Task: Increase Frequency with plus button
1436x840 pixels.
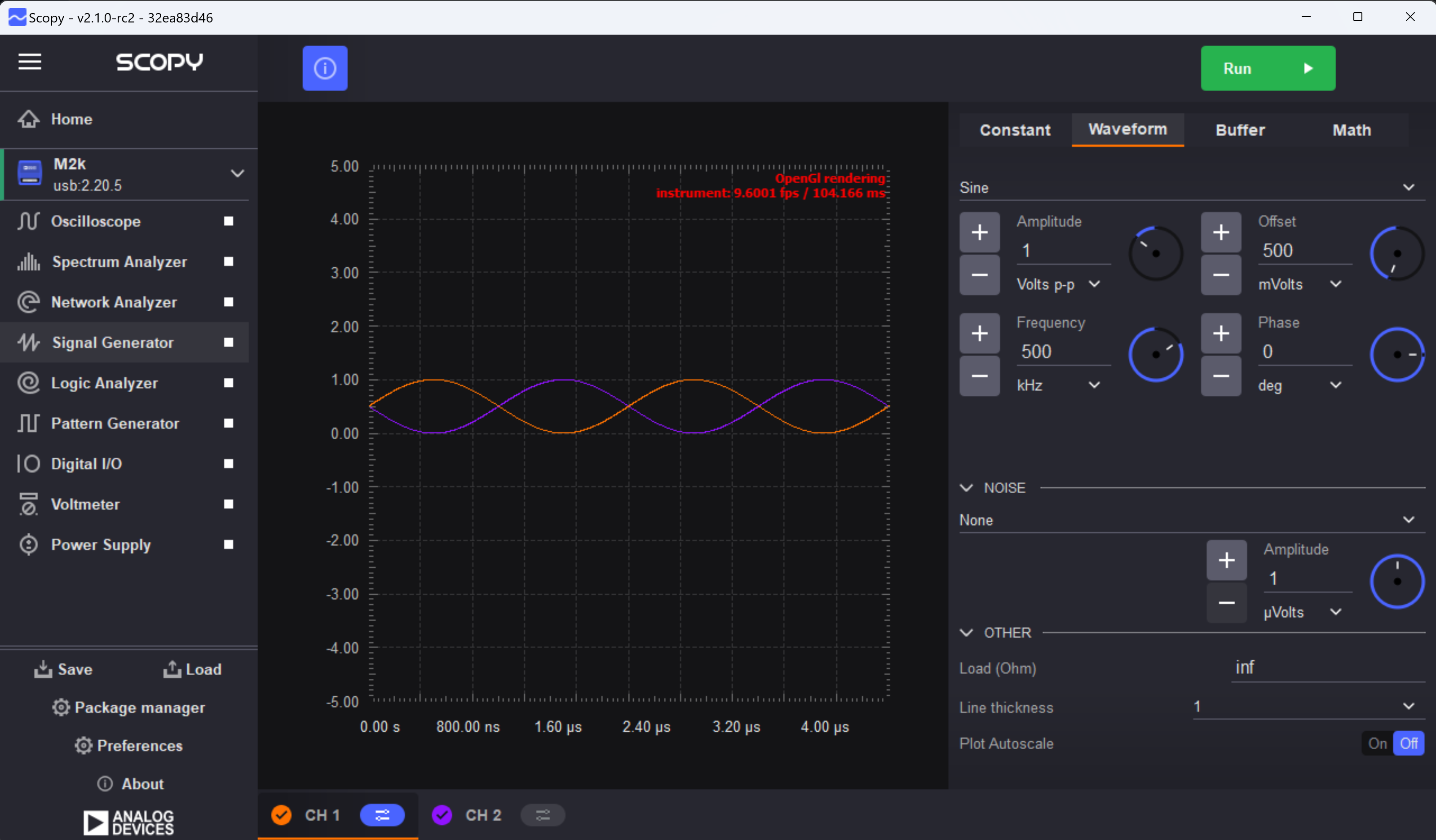Action: tap(980, 333)
